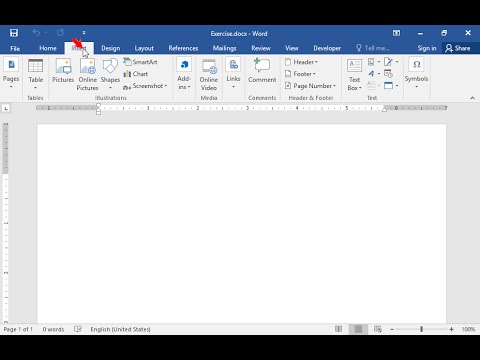Expand the Links group dropdown
Image resolution: width=480 pixels, height=360 pixels.
pos(233,73)
